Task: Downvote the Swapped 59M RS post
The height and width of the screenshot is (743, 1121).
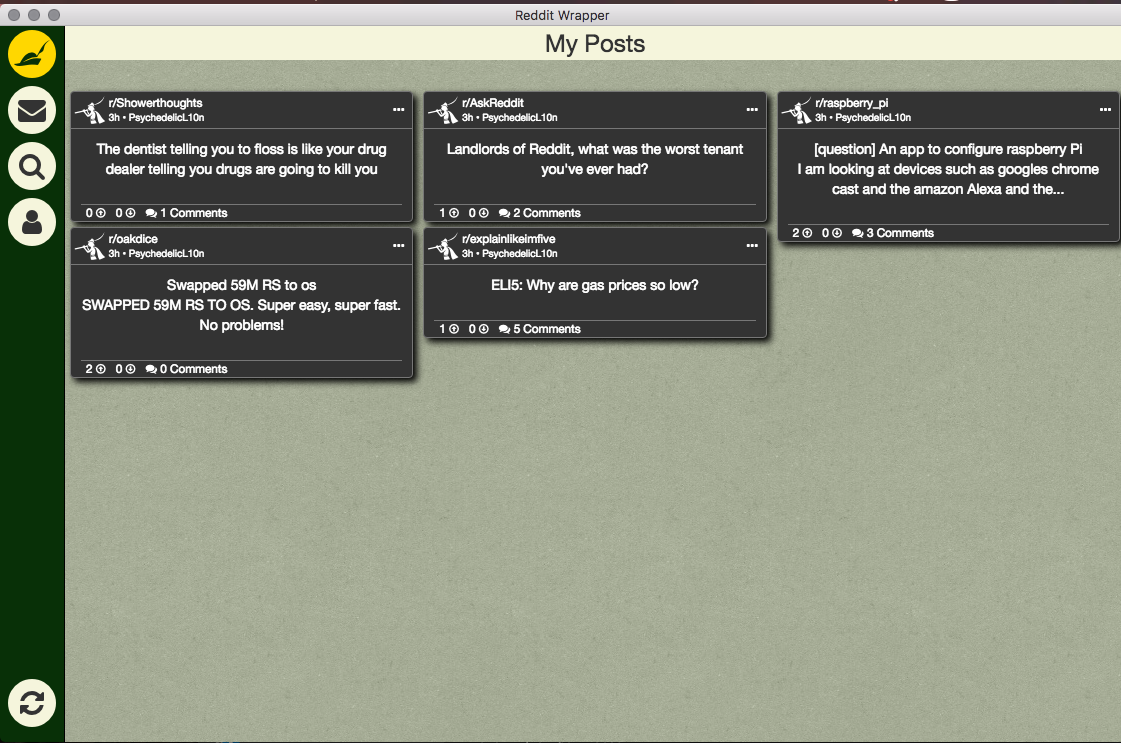Action: coord(130,369)
